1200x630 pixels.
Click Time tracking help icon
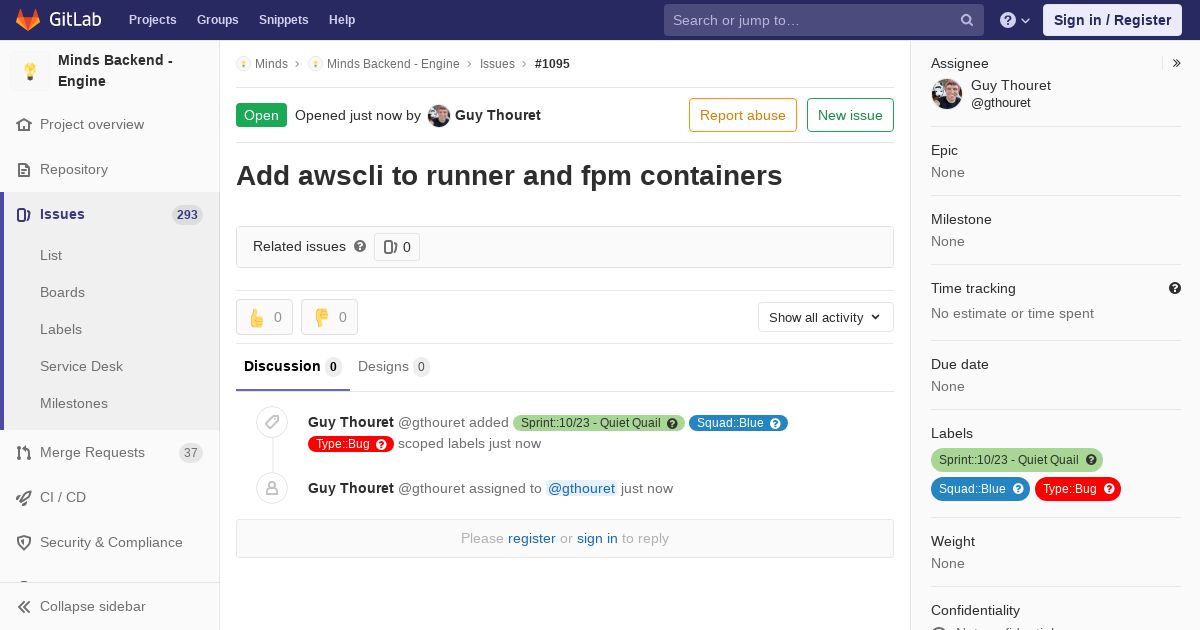pos(1175,288)
